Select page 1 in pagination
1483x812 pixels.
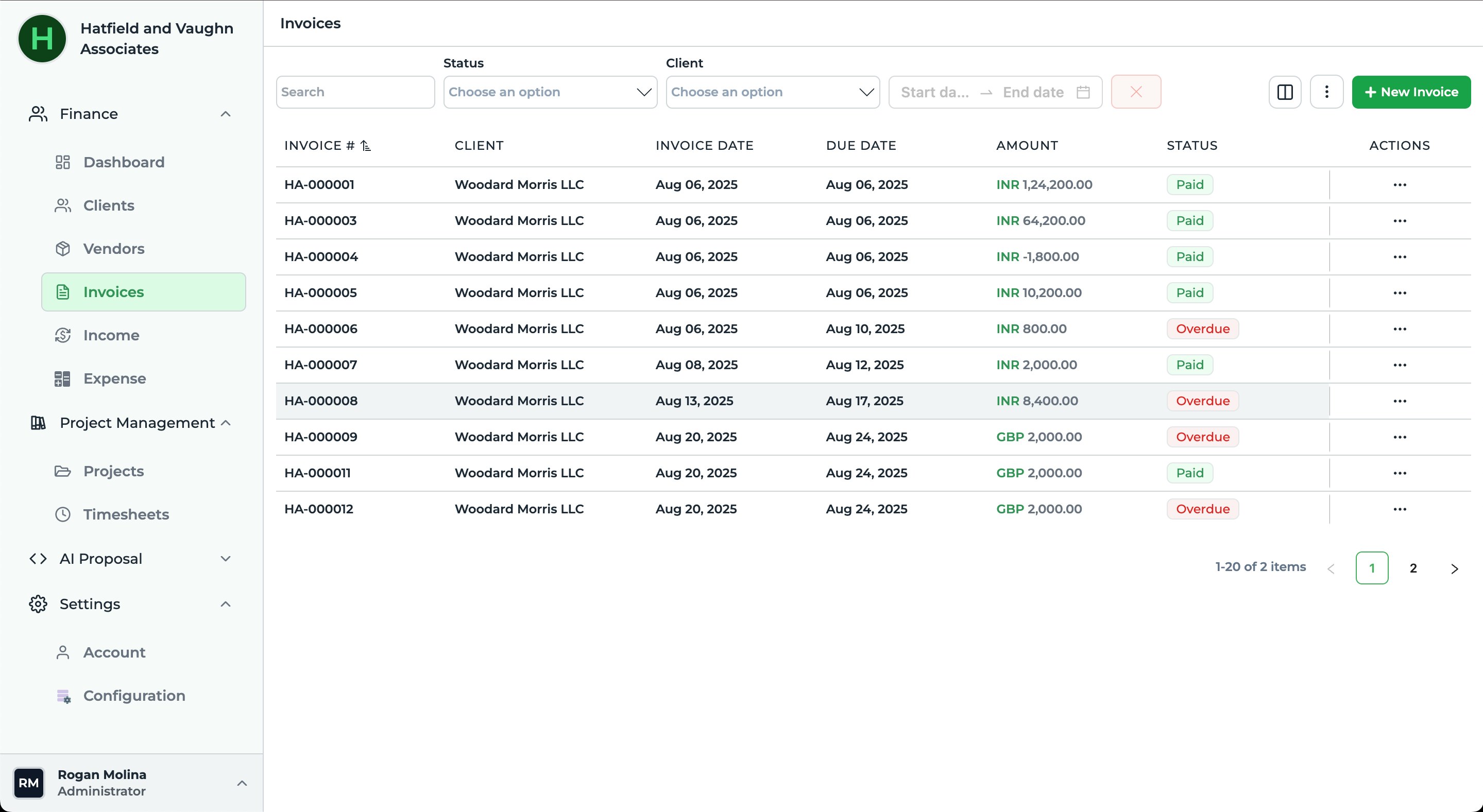1372,568
